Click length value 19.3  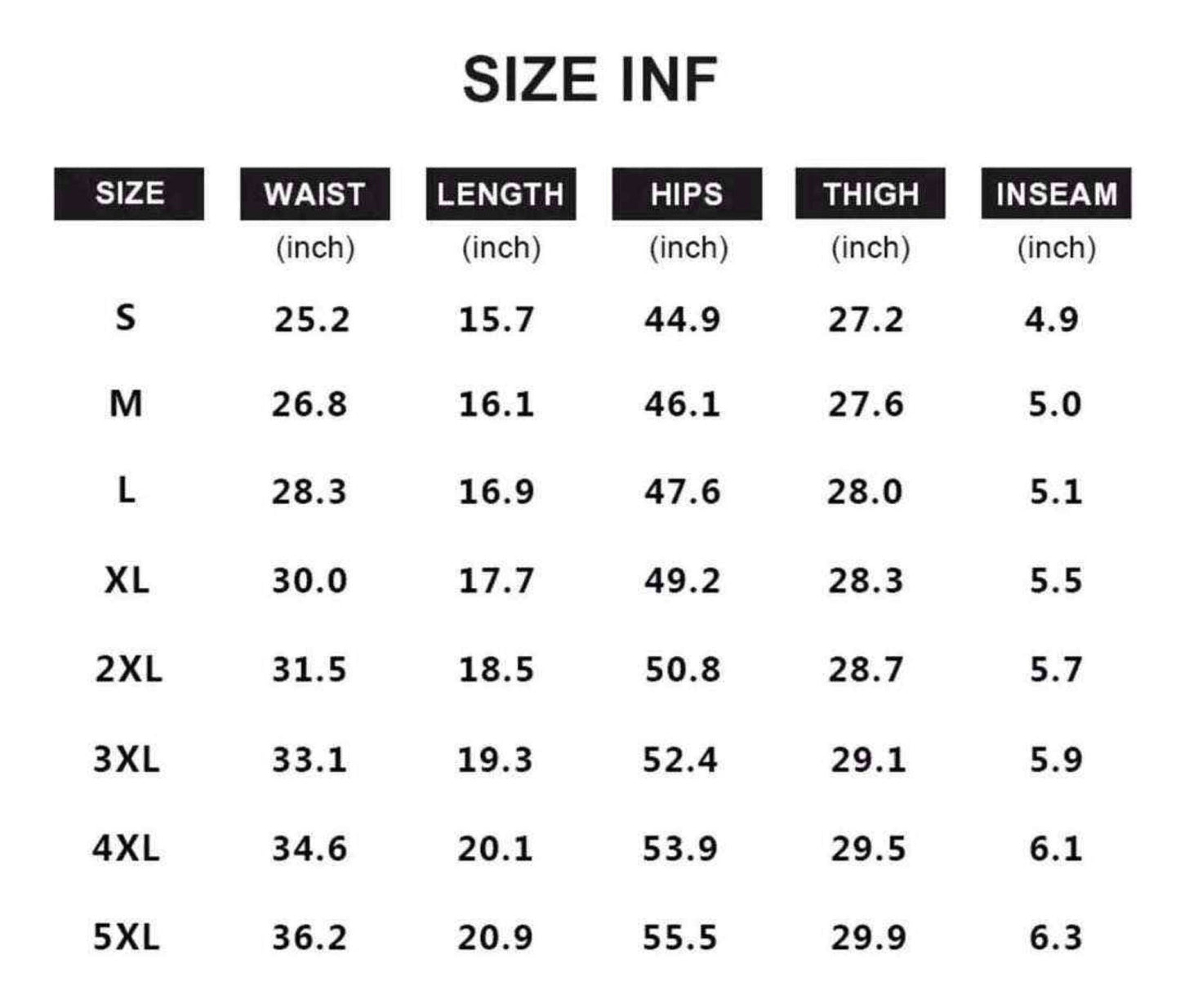click(x=495, y=760)
